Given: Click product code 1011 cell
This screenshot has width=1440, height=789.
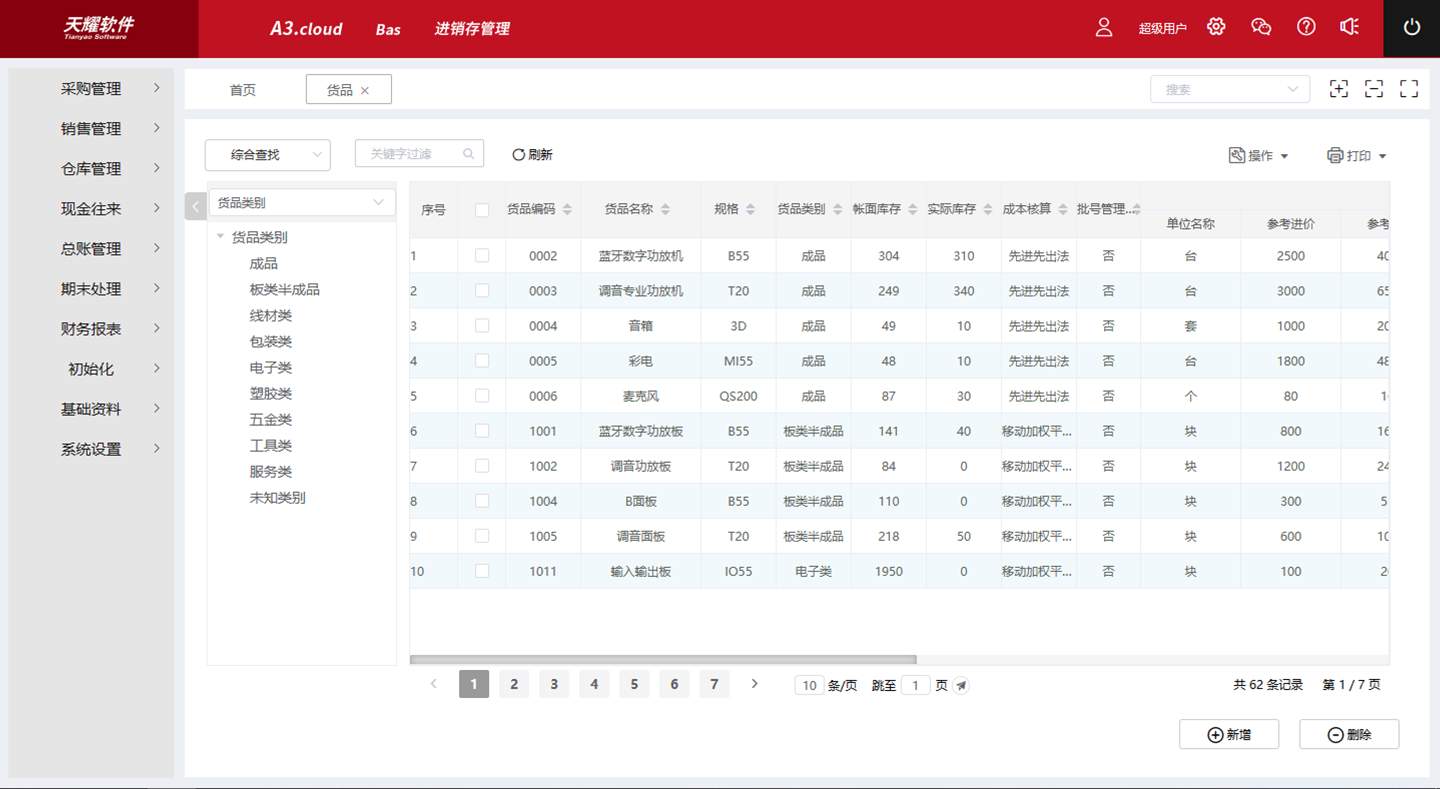Looking at the screenshot, I should pos(543,571).
